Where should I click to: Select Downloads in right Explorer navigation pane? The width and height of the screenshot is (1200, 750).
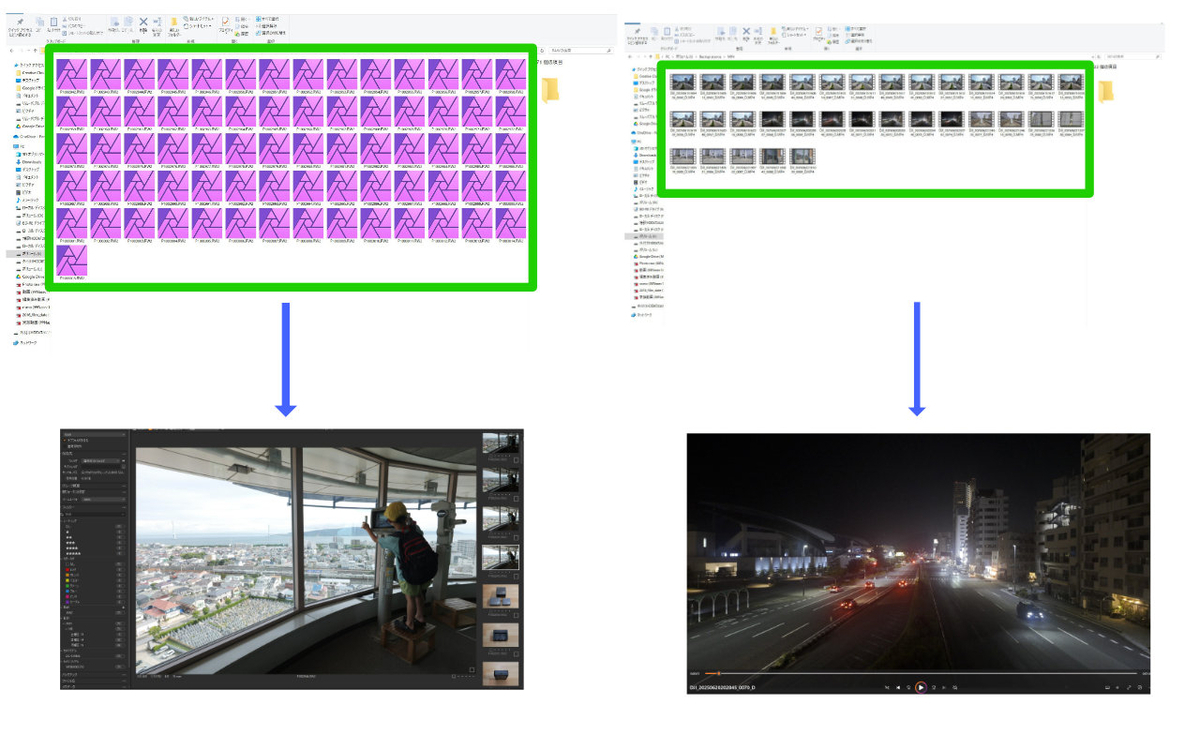point(645,155)
